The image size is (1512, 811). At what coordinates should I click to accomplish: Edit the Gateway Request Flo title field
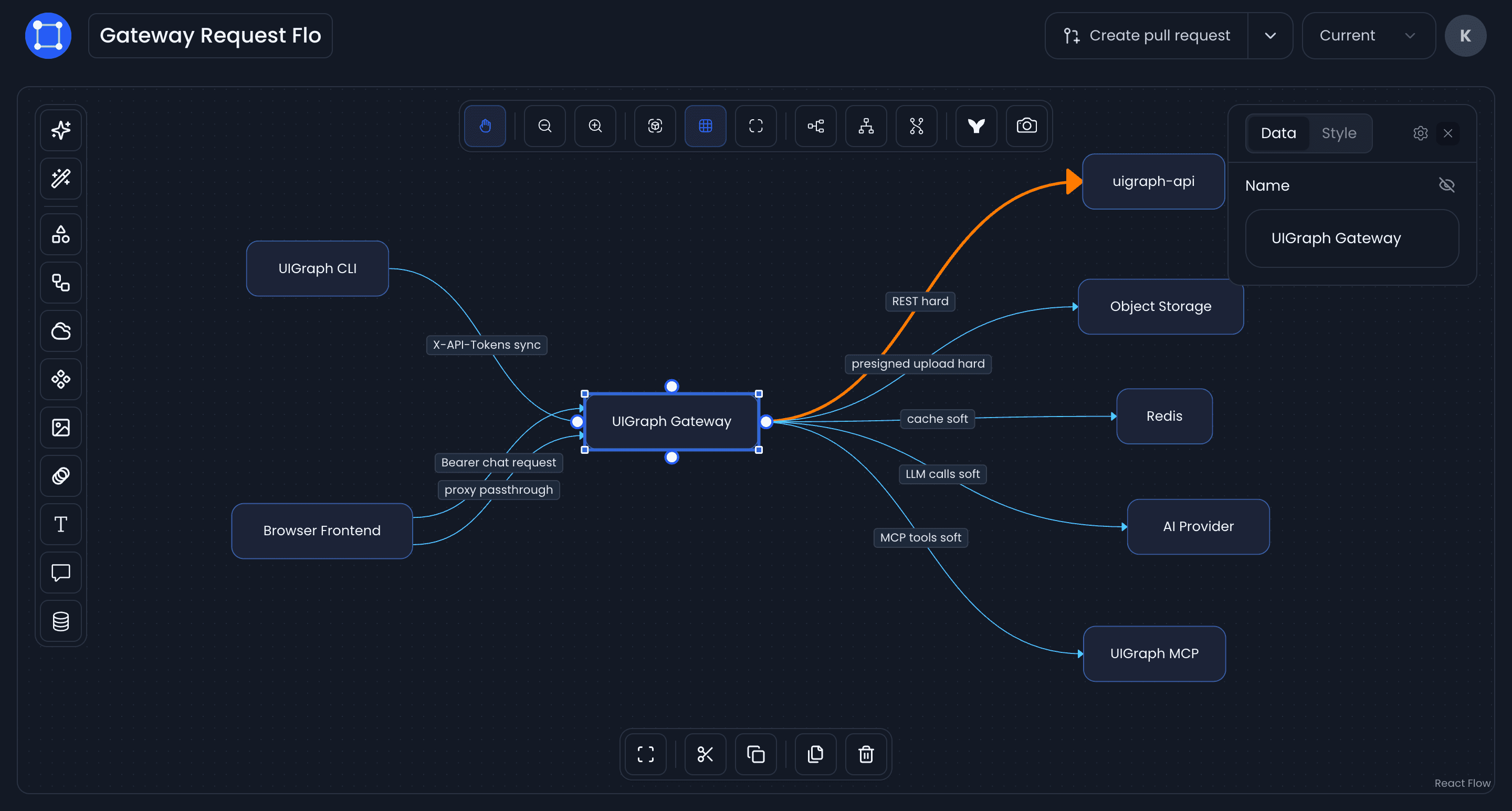coord(210,36)
